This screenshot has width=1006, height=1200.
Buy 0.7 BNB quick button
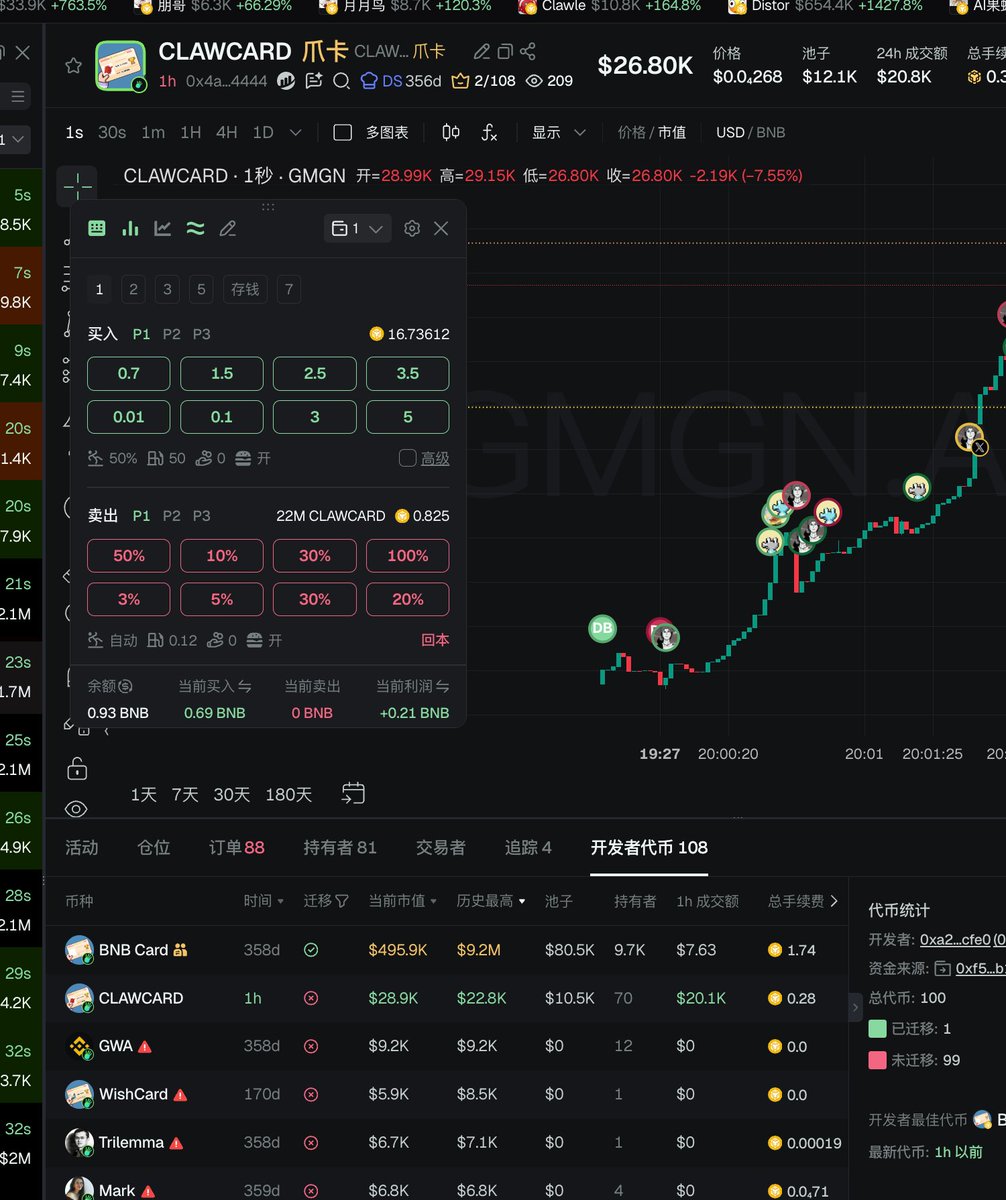click(129, 373)
